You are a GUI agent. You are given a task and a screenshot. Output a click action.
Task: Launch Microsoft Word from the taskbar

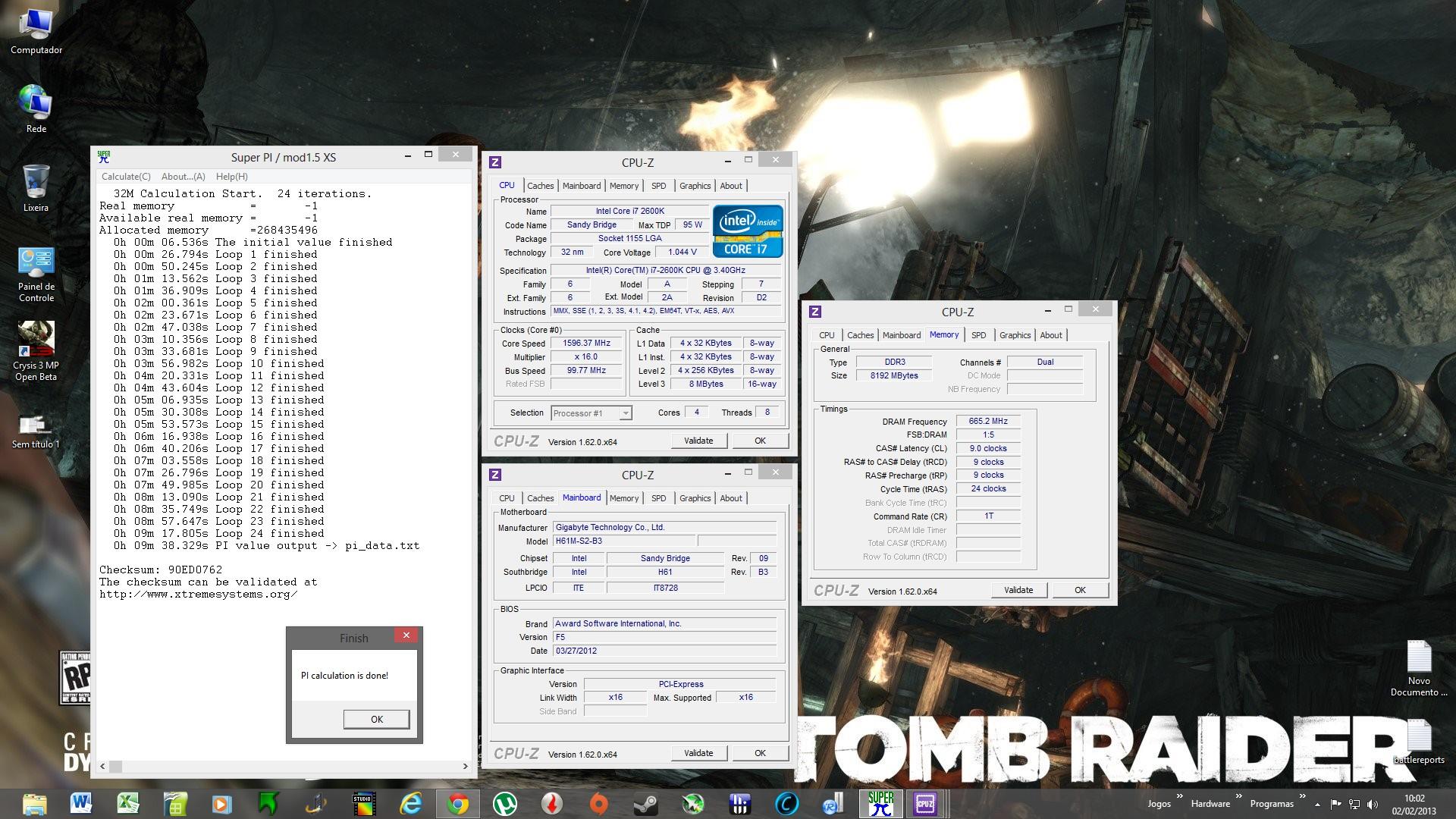(81, 804)
